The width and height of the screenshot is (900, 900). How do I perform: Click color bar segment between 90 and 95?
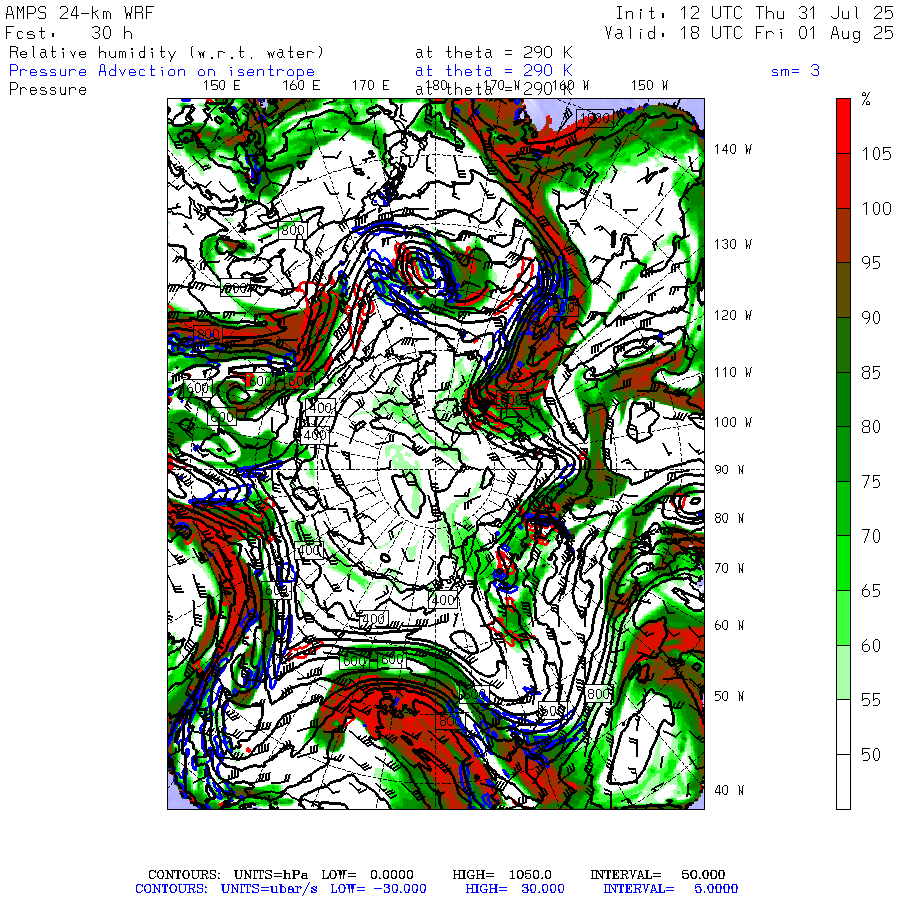tap(843, 290)
